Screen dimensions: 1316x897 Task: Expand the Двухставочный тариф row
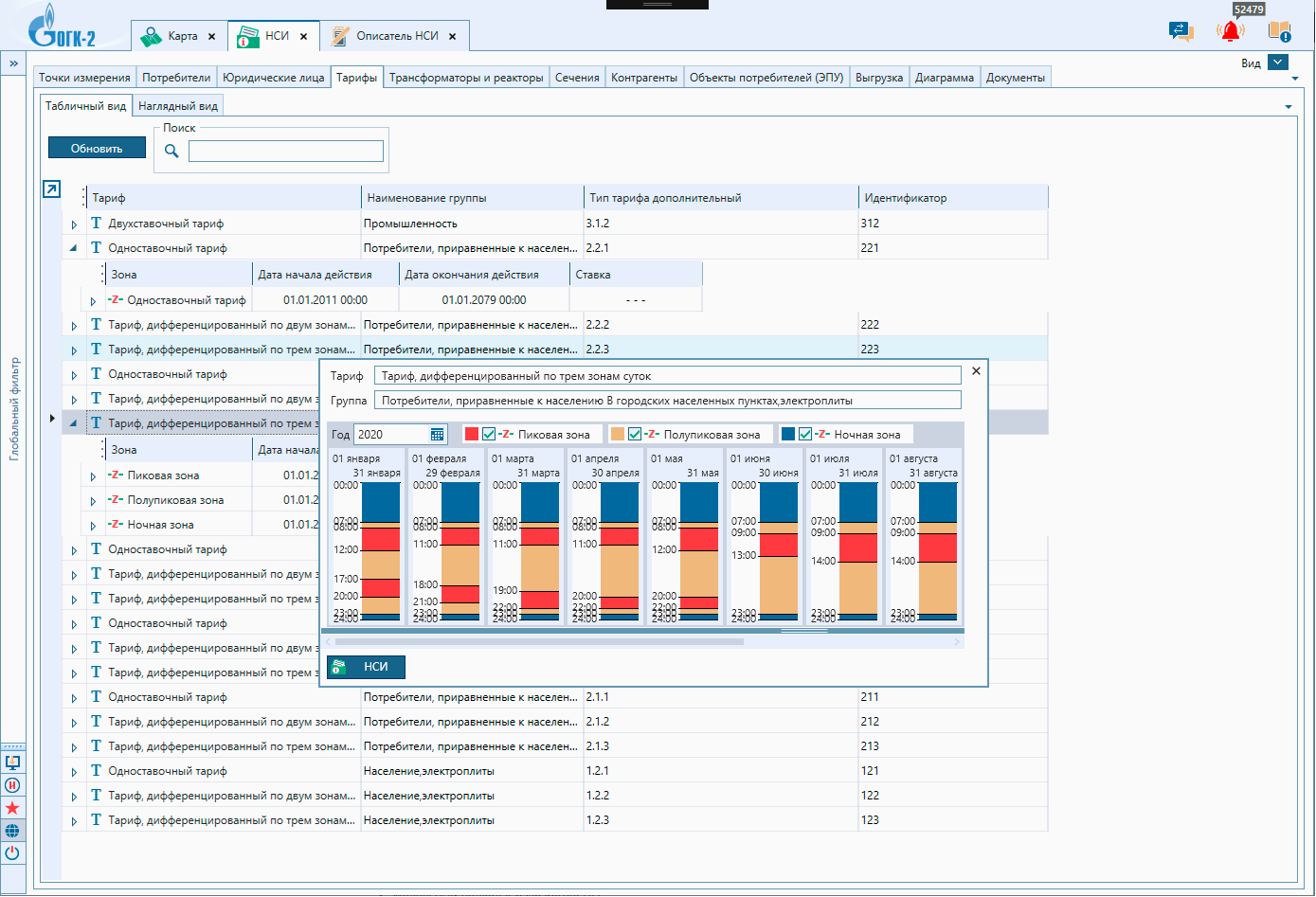pos(74,224)
